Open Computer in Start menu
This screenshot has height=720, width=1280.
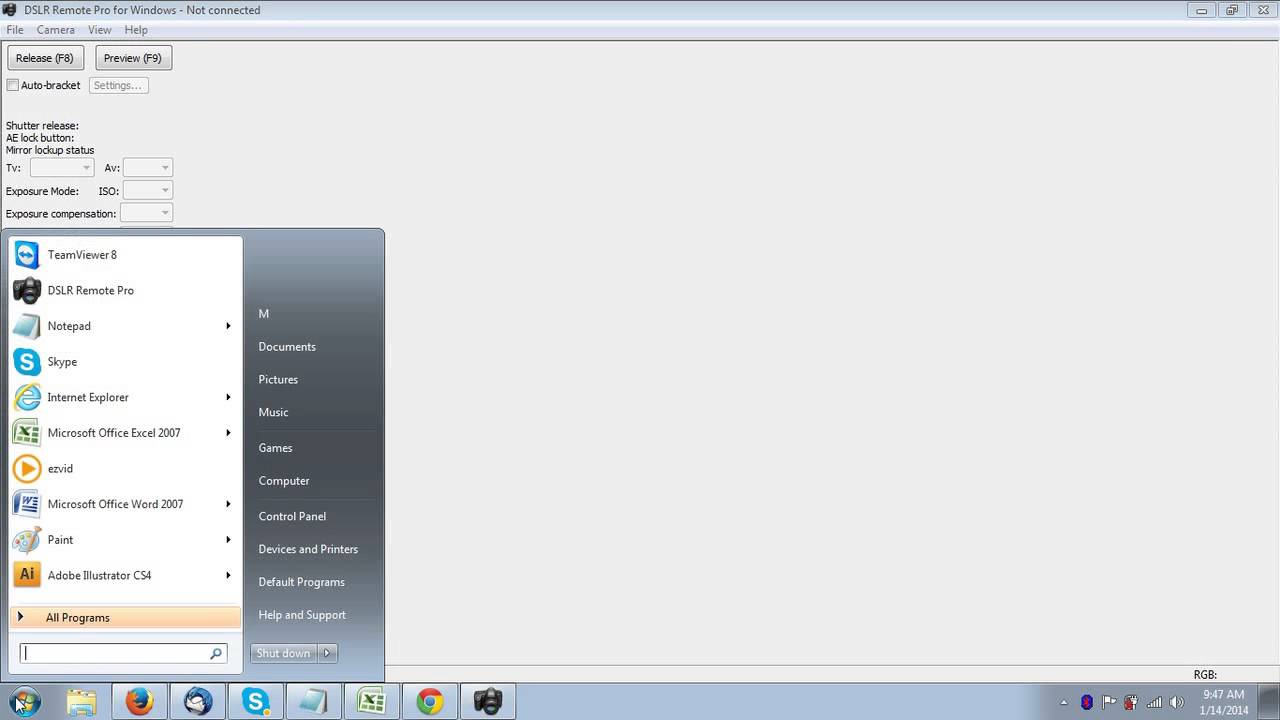click(284, 481)
